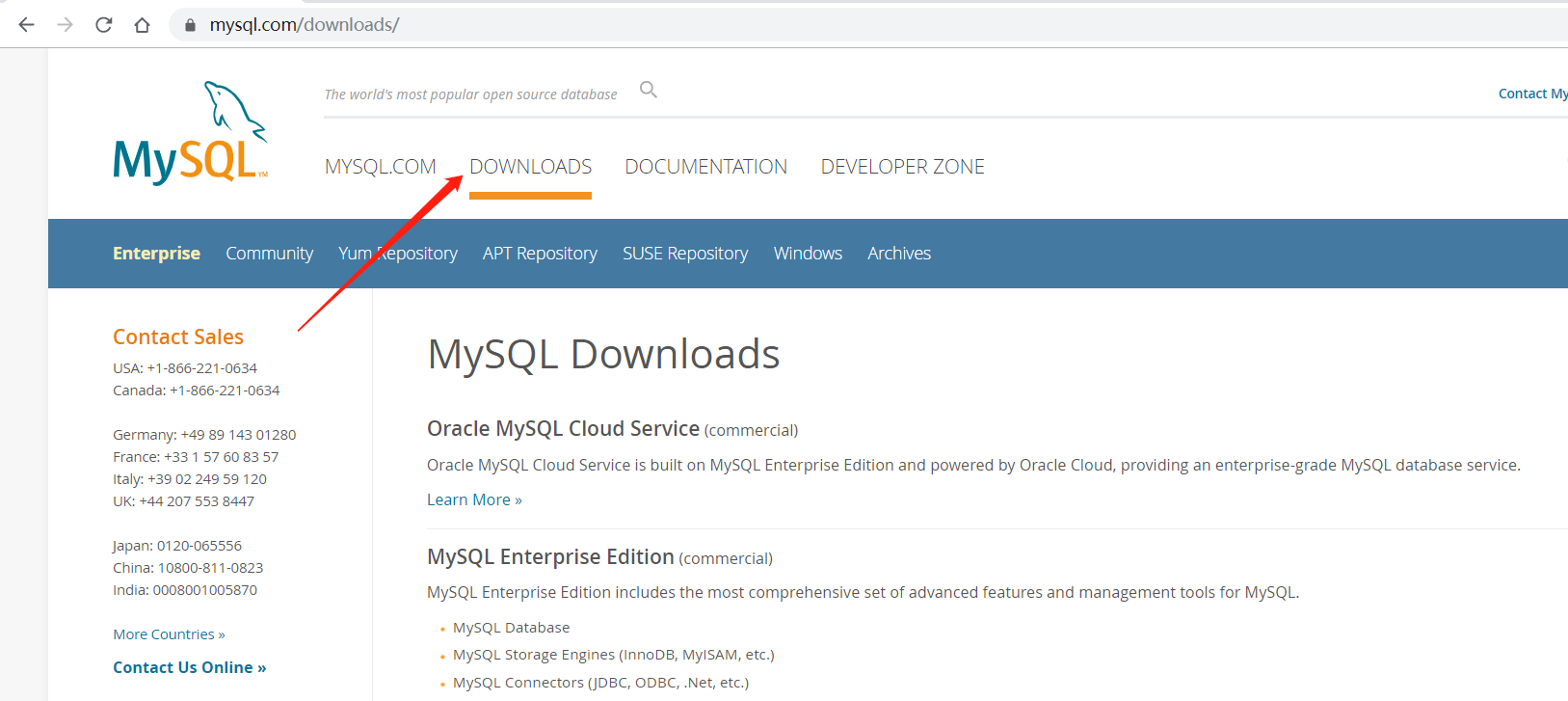Click the MySQL dolphin logo
This screenshot has height=701, width=1568.
(x=190, y=134)
